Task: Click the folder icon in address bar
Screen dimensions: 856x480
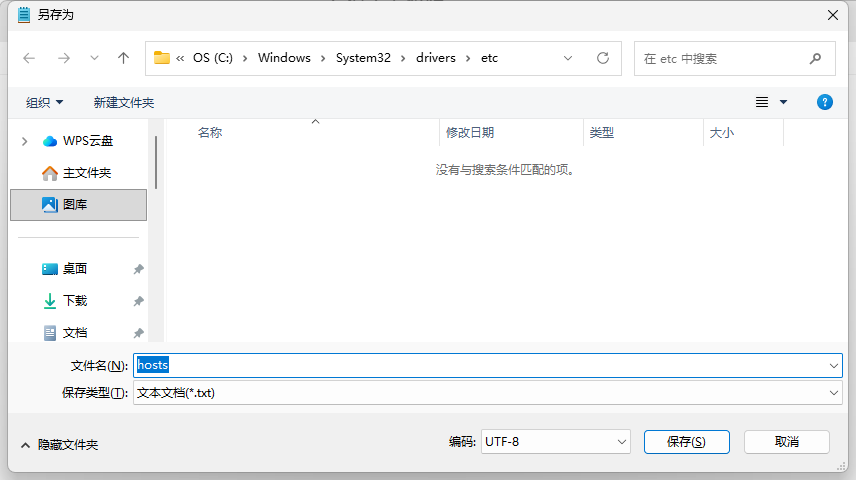Action: click(x=162, y=58)
